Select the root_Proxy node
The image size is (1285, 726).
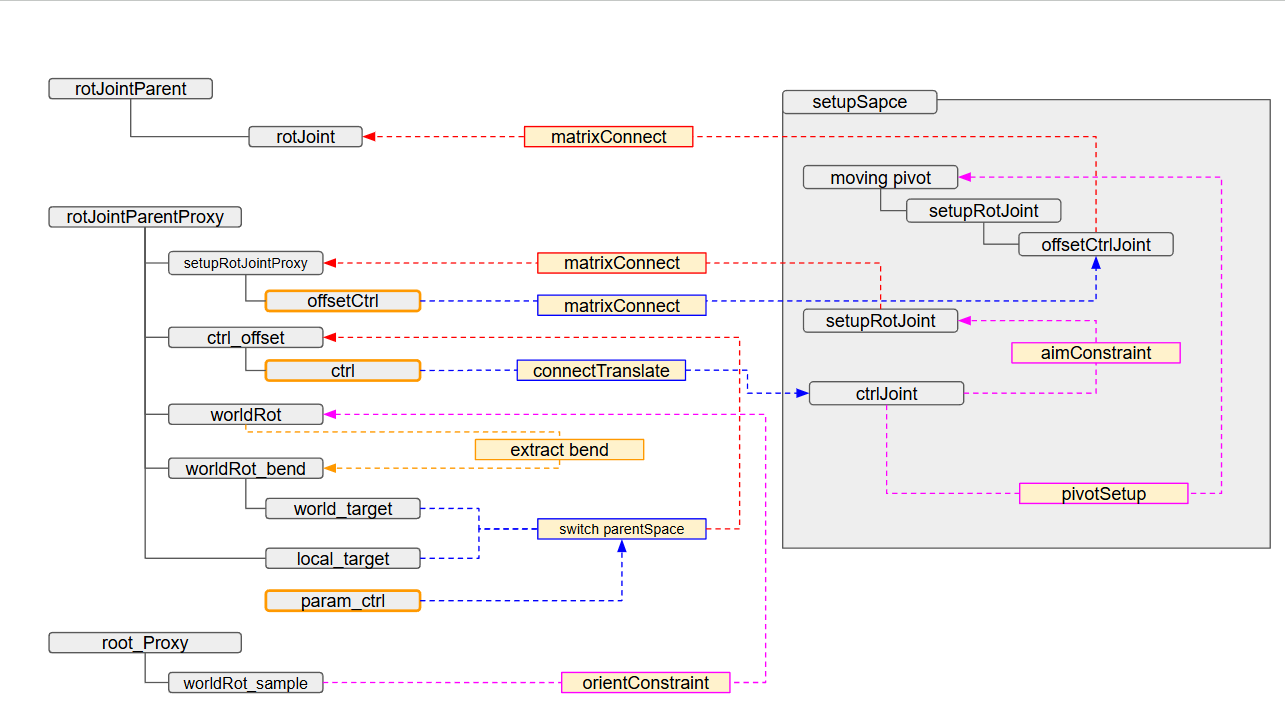point(145,643)
